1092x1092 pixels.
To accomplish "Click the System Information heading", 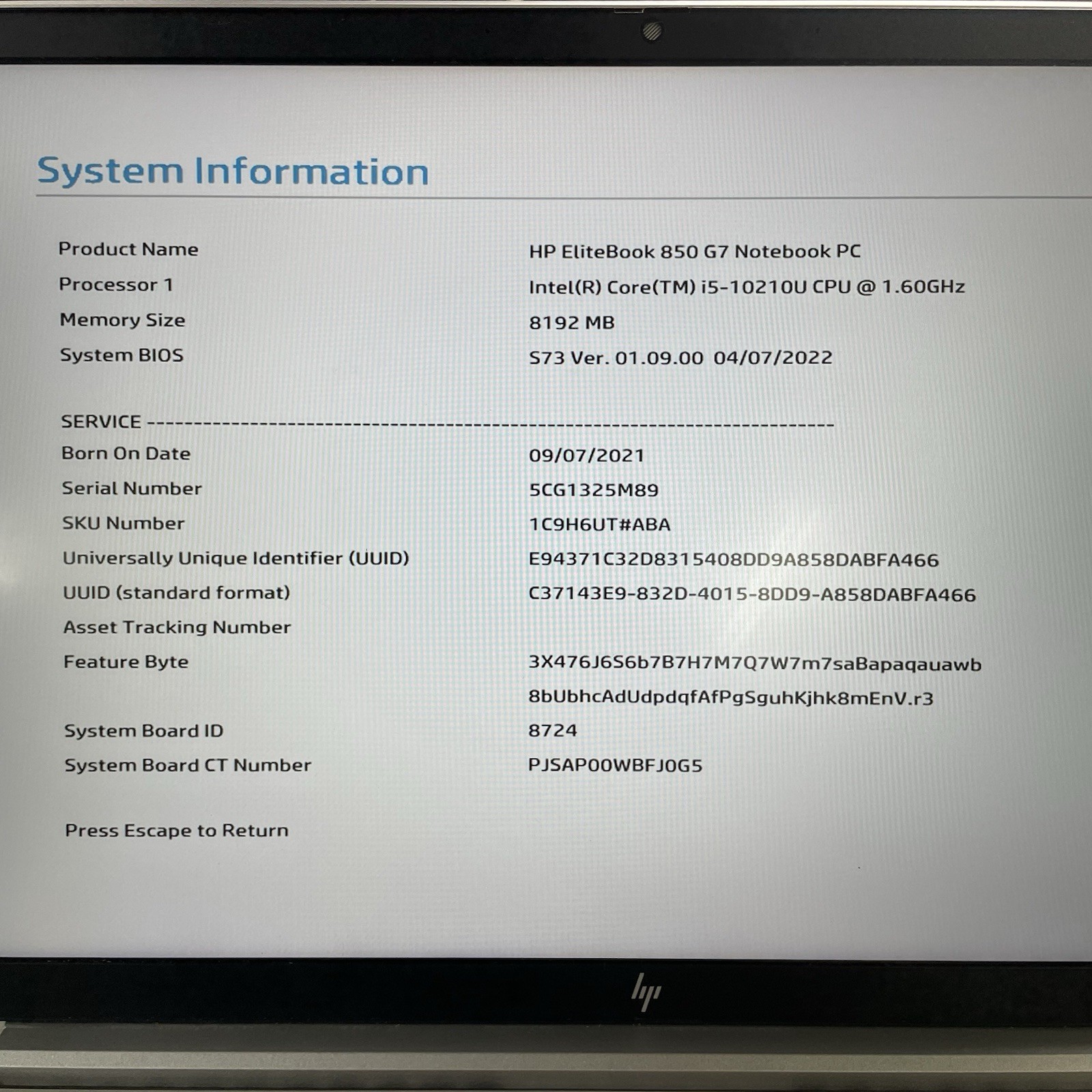I will tap(233, 171).
